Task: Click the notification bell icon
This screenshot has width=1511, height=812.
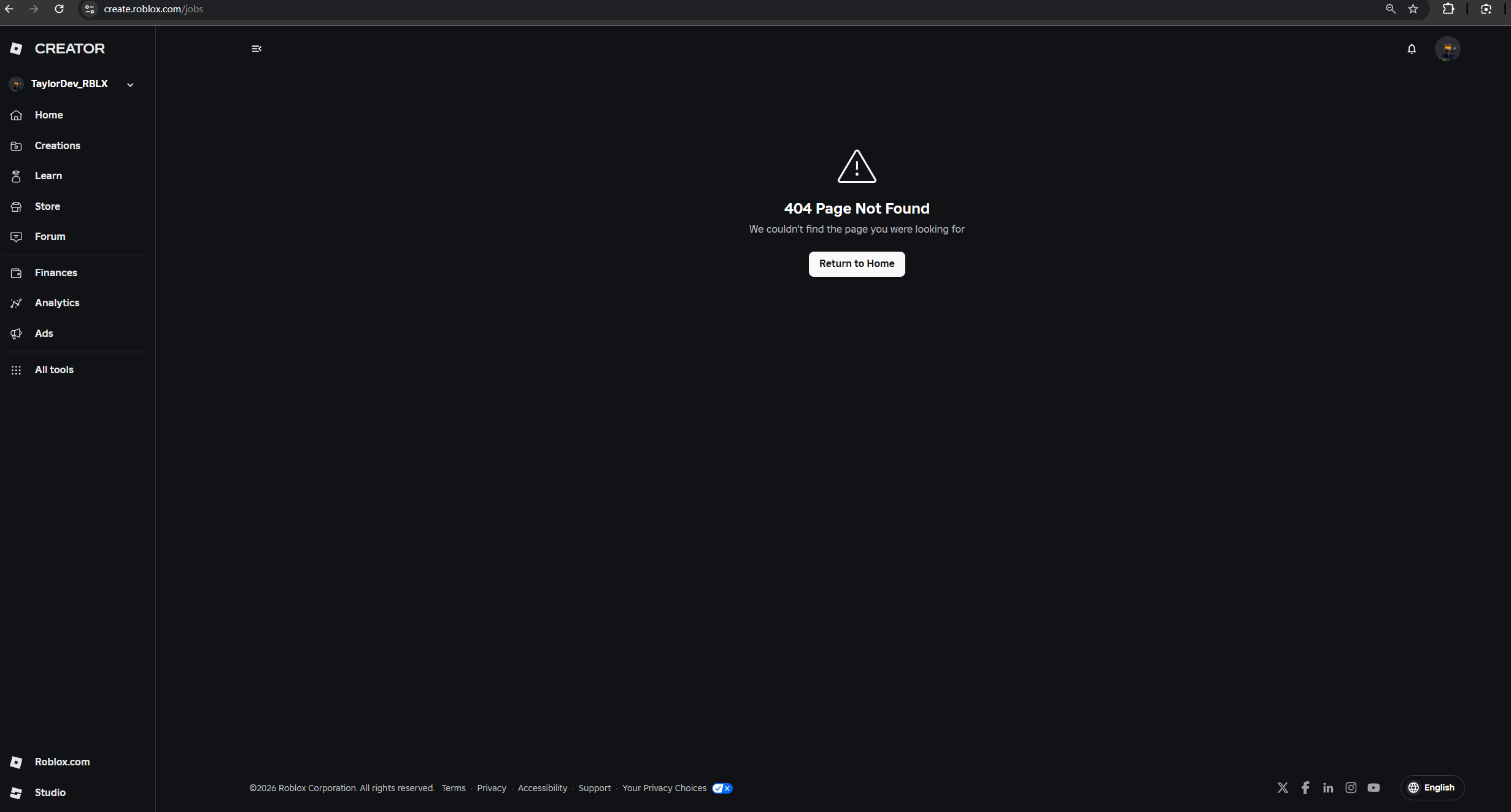Action: (1412, 48)
